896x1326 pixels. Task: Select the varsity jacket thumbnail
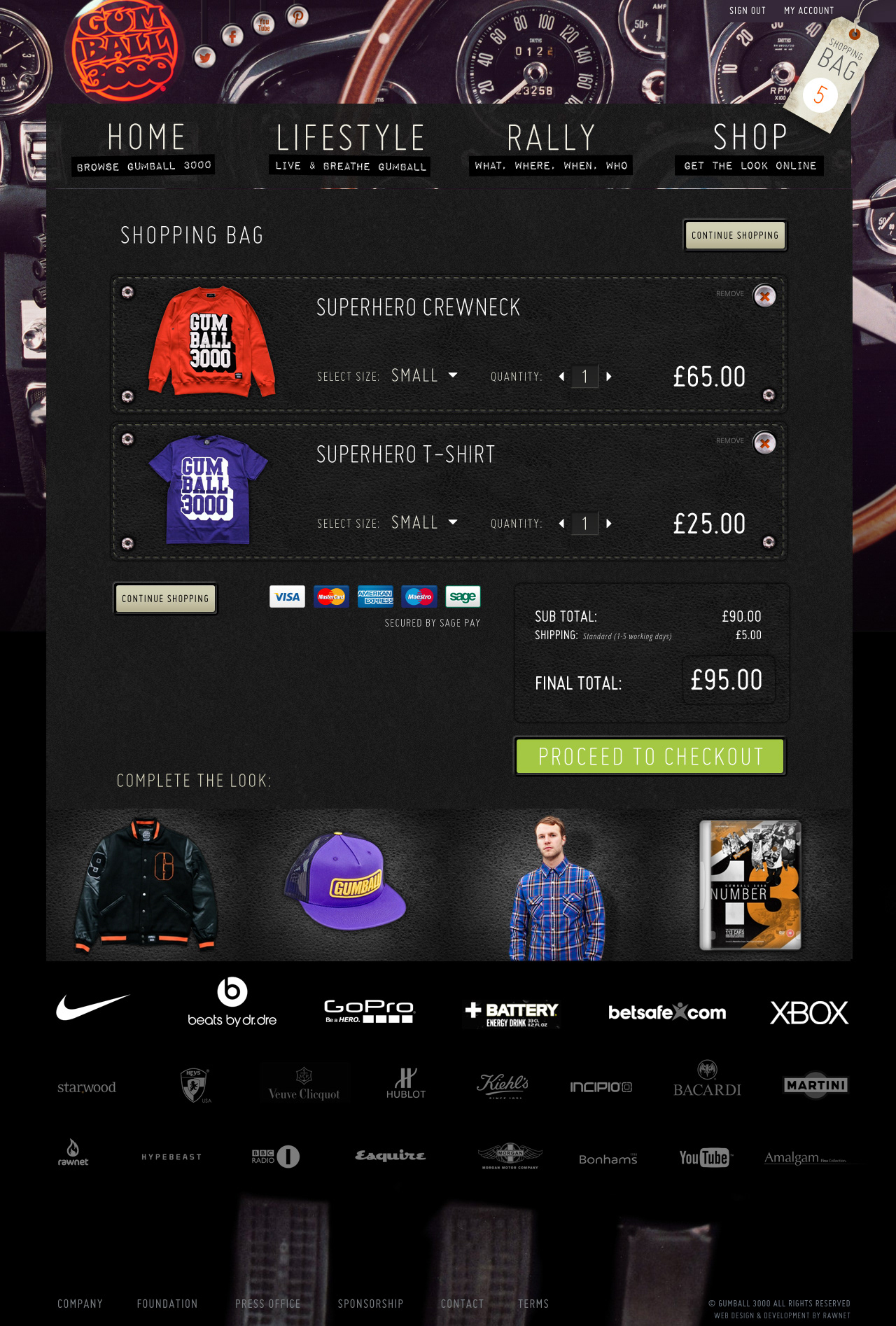(146, 886)
